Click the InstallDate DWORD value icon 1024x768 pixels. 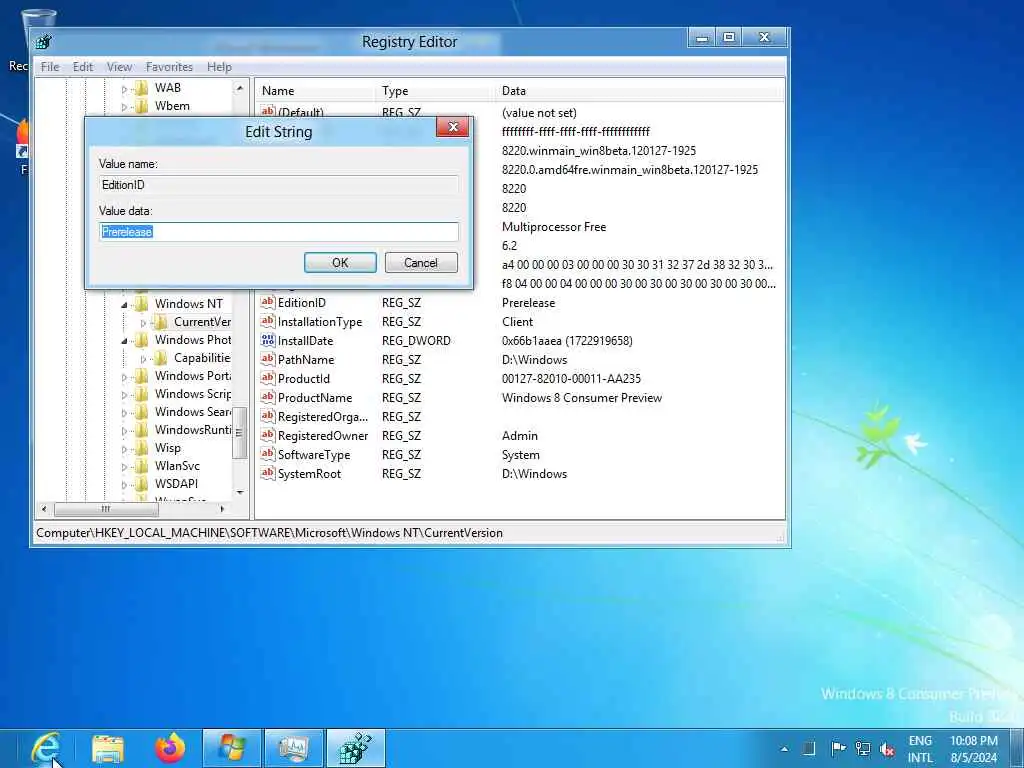(x=268, y=340)
